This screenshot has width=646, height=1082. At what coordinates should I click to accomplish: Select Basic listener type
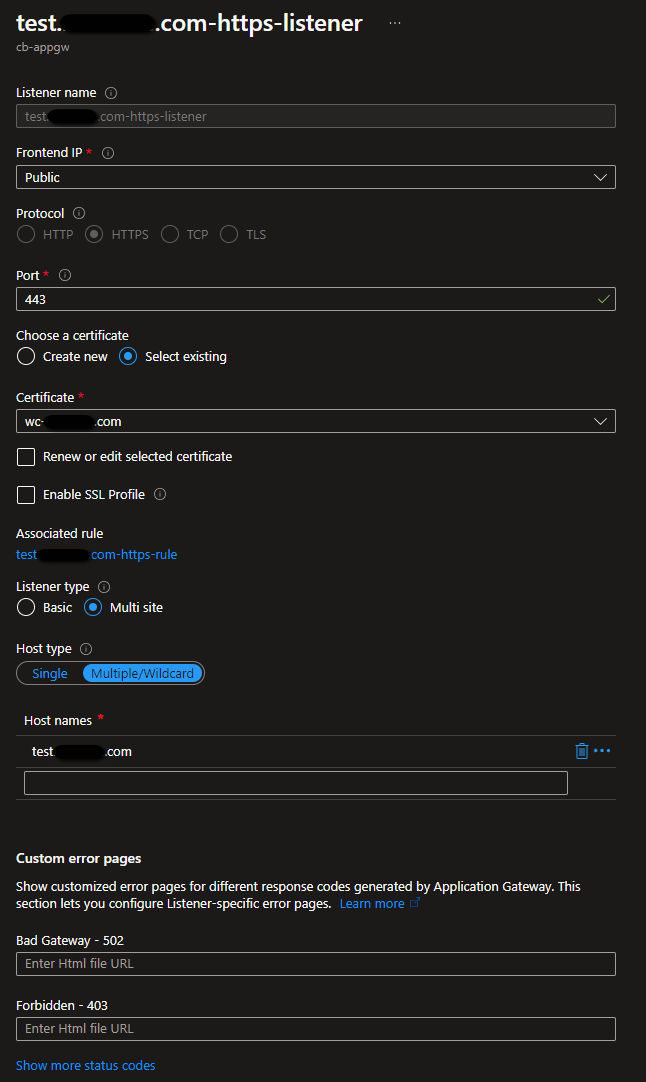[26, 608]
